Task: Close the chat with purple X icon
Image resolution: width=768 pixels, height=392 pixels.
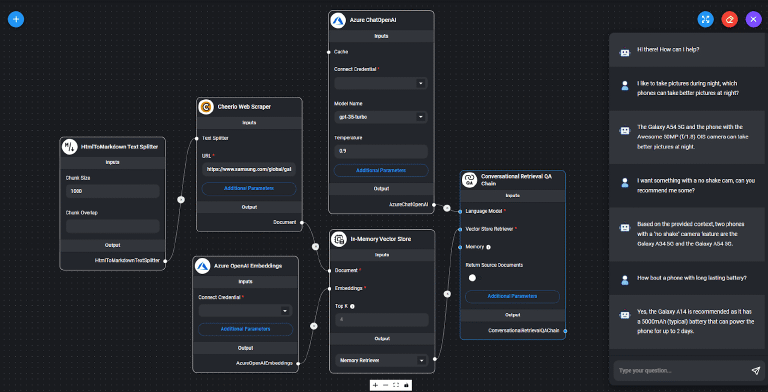Action: [753, 19]
